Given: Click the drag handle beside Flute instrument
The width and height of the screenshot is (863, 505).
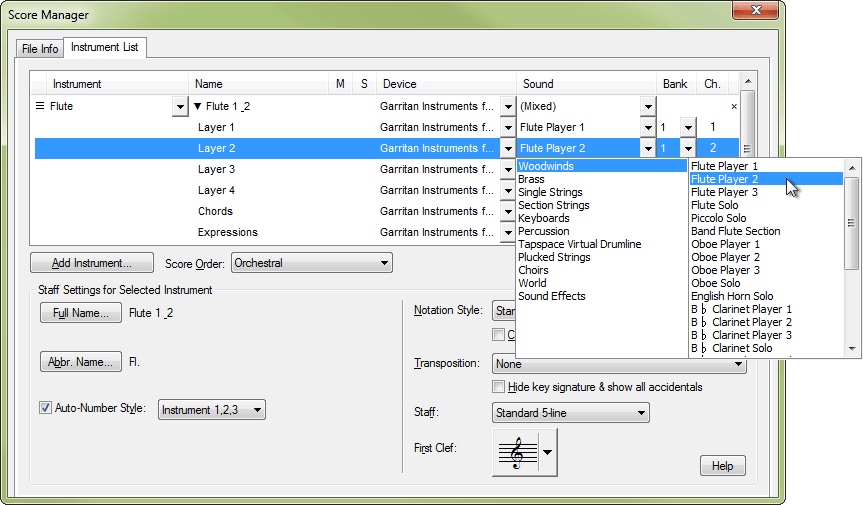Looking at the screenshot, I should 40,106.
